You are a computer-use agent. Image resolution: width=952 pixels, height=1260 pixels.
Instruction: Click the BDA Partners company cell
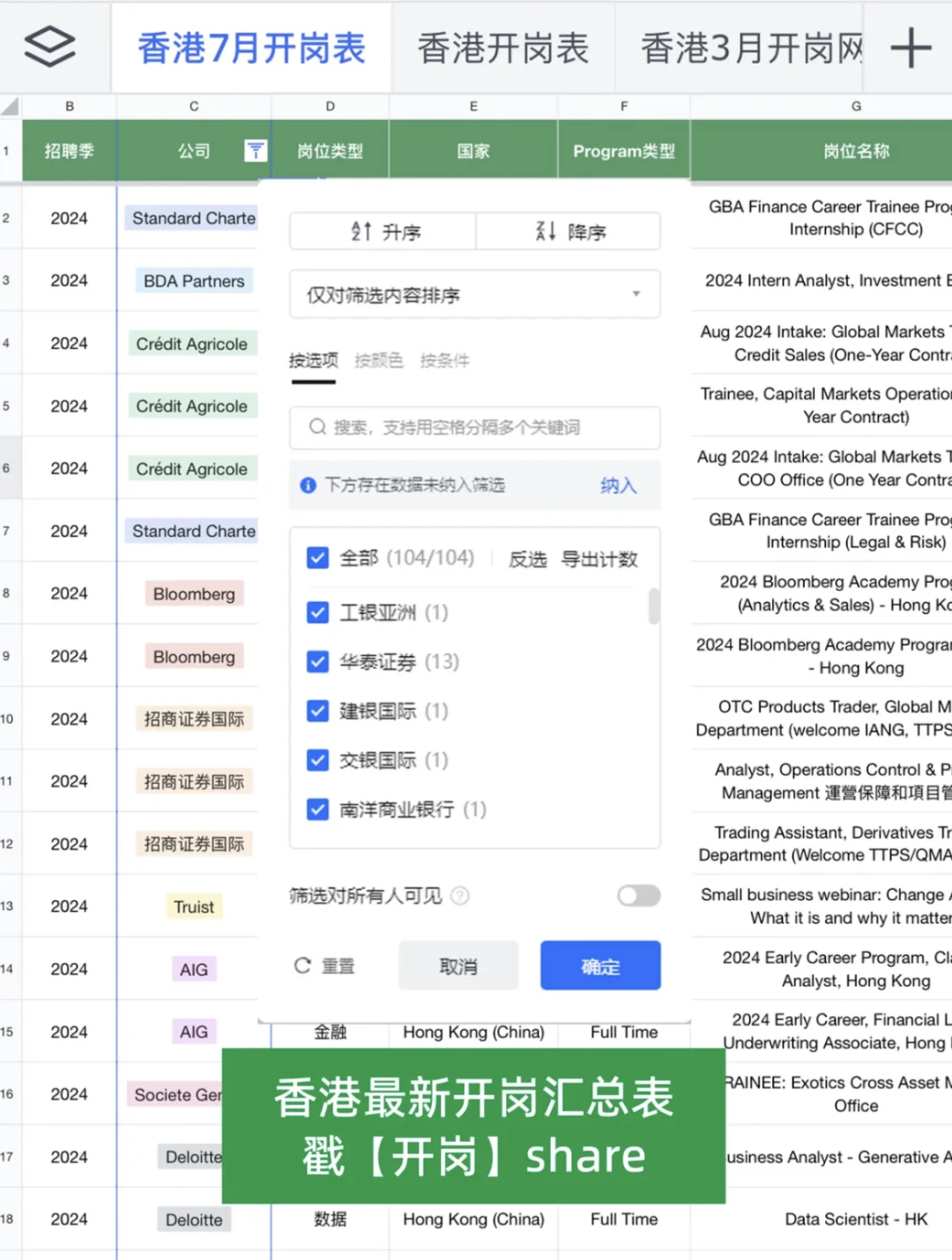194,281
